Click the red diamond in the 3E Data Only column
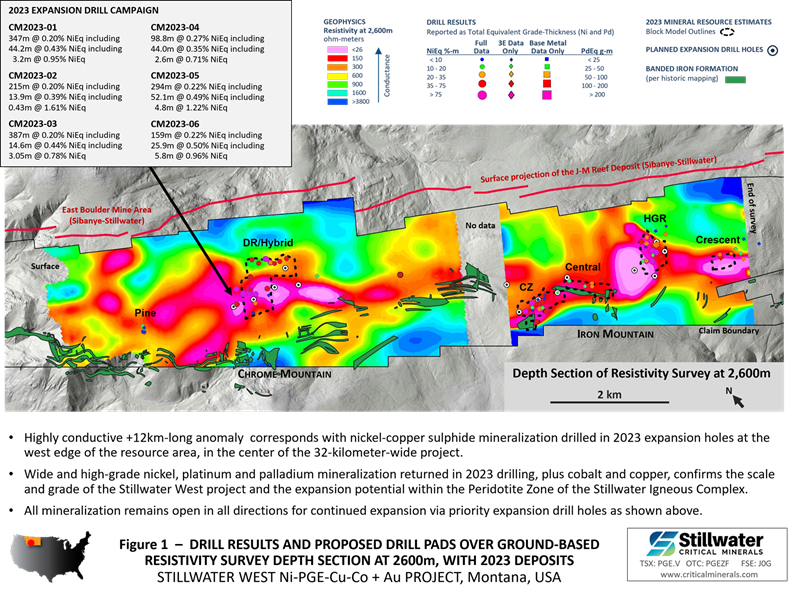The width and height of the screenshot is (800, 596). coord(511,84)
